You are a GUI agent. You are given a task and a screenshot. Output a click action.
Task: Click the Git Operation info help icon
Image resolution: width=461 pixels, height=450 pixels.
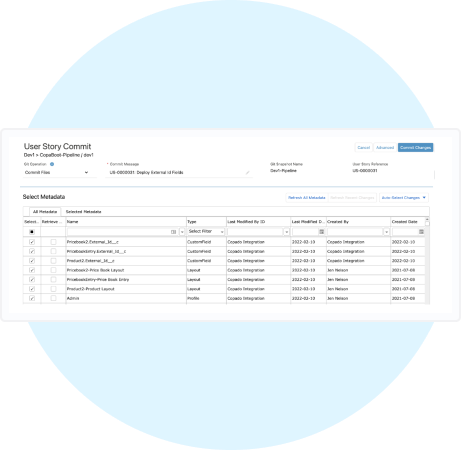(x=52, y=164)
